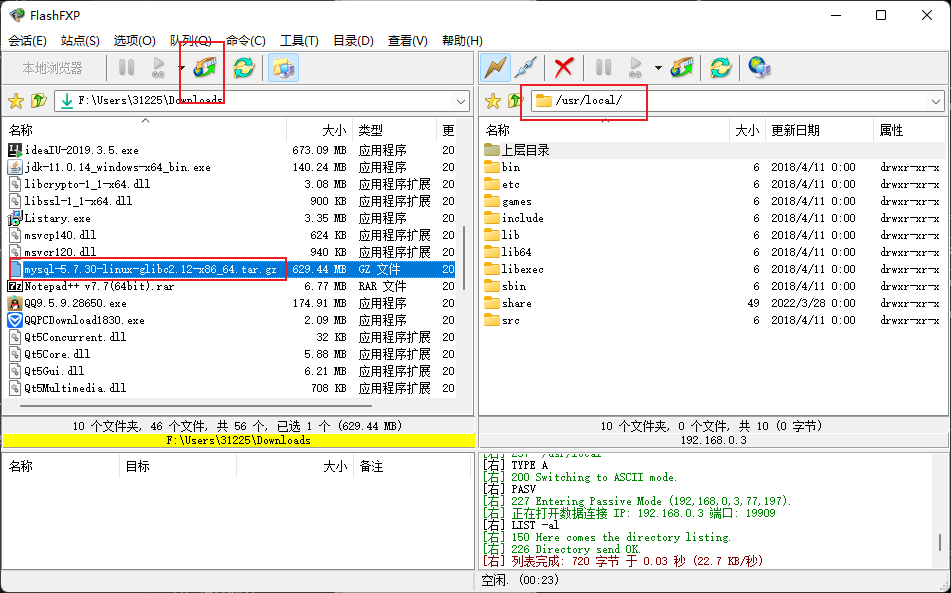Go up one folder in local pane
This screenshot has height=593, width=951.
pyautogui.click(x=39, y=101)
